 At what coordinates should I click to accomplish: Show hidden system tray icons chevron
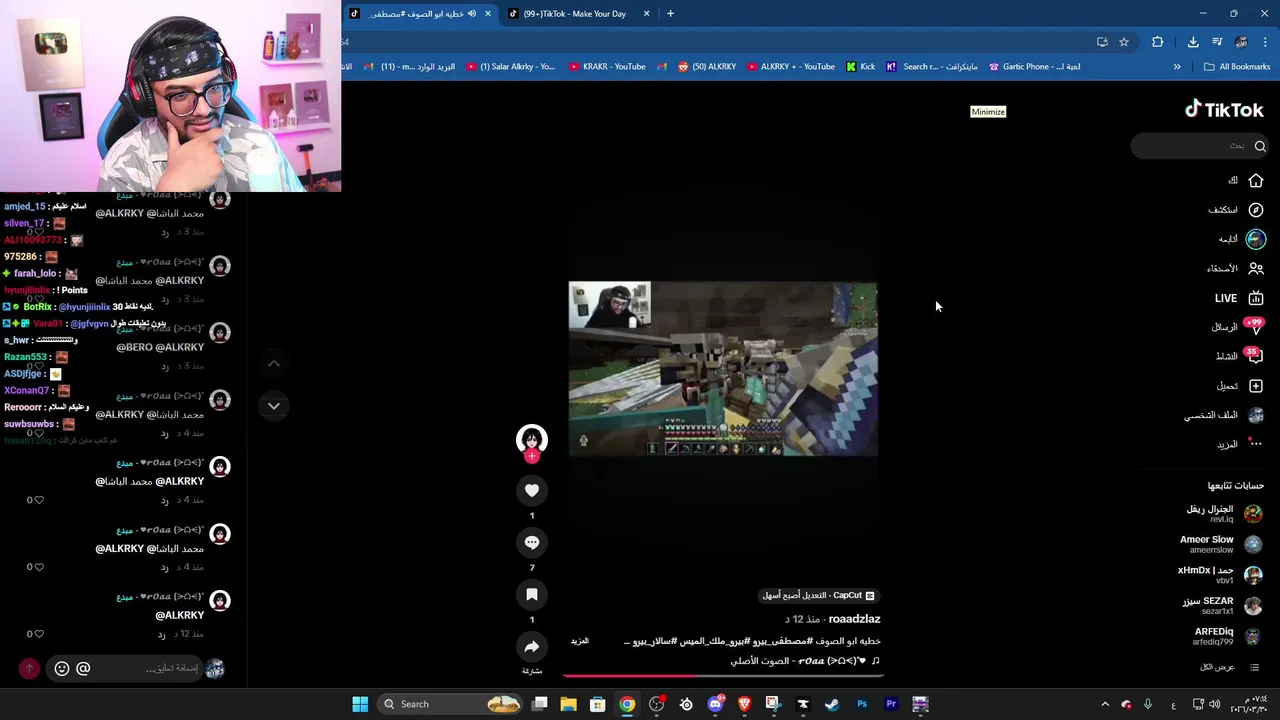pos(1105,704)
